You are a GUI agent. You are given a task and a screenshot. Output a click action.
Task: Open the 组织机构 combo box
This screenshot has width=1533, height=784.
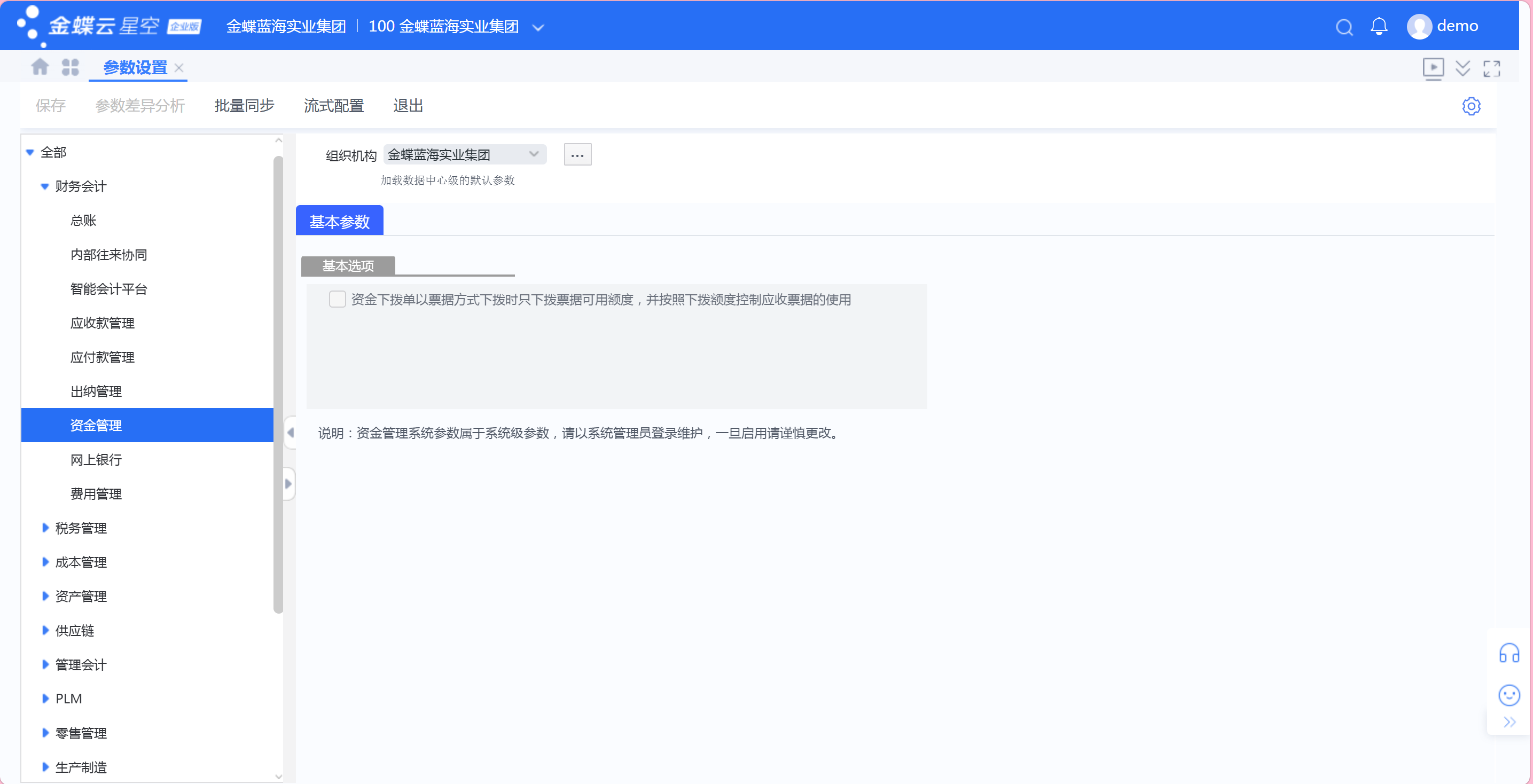pyautogui.click(x=465, y=155)
